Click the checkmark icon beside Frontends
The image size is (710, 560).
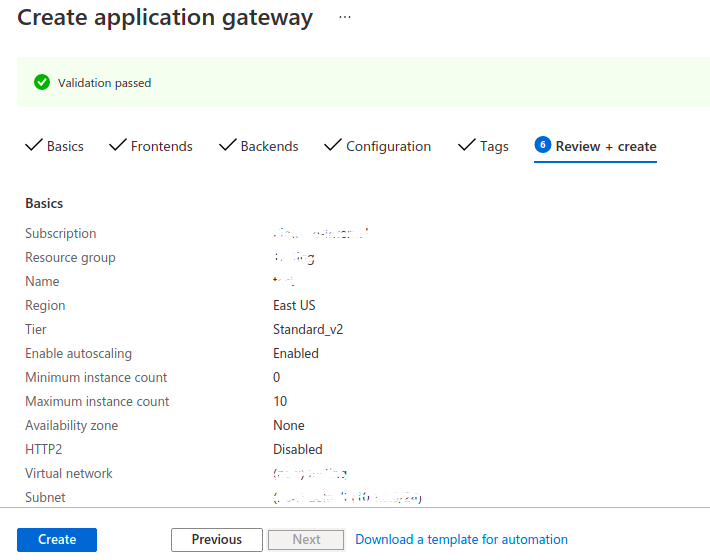[117, 145]
